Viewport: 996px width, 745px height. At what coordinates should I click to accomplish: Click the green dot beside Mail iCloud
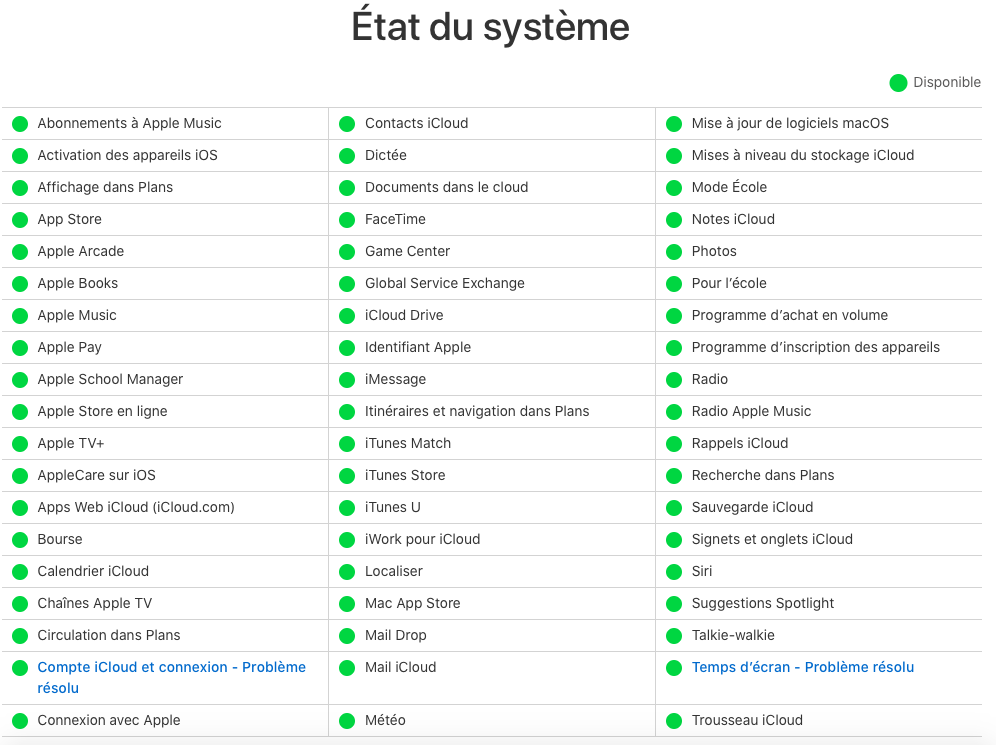347,668
